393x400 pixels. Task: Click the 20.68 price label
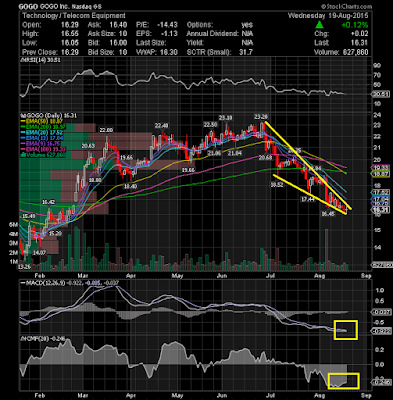pos(266,157)
